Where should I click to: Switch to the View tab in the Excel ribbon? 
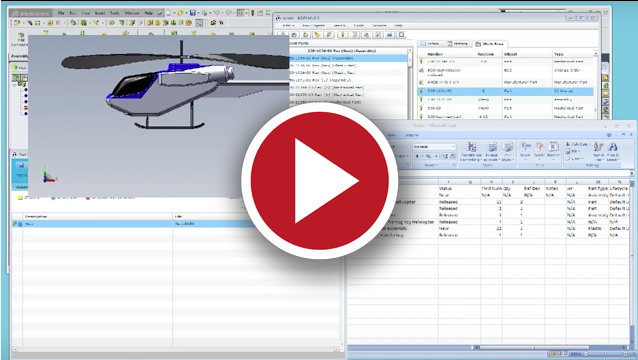point(391,135)
